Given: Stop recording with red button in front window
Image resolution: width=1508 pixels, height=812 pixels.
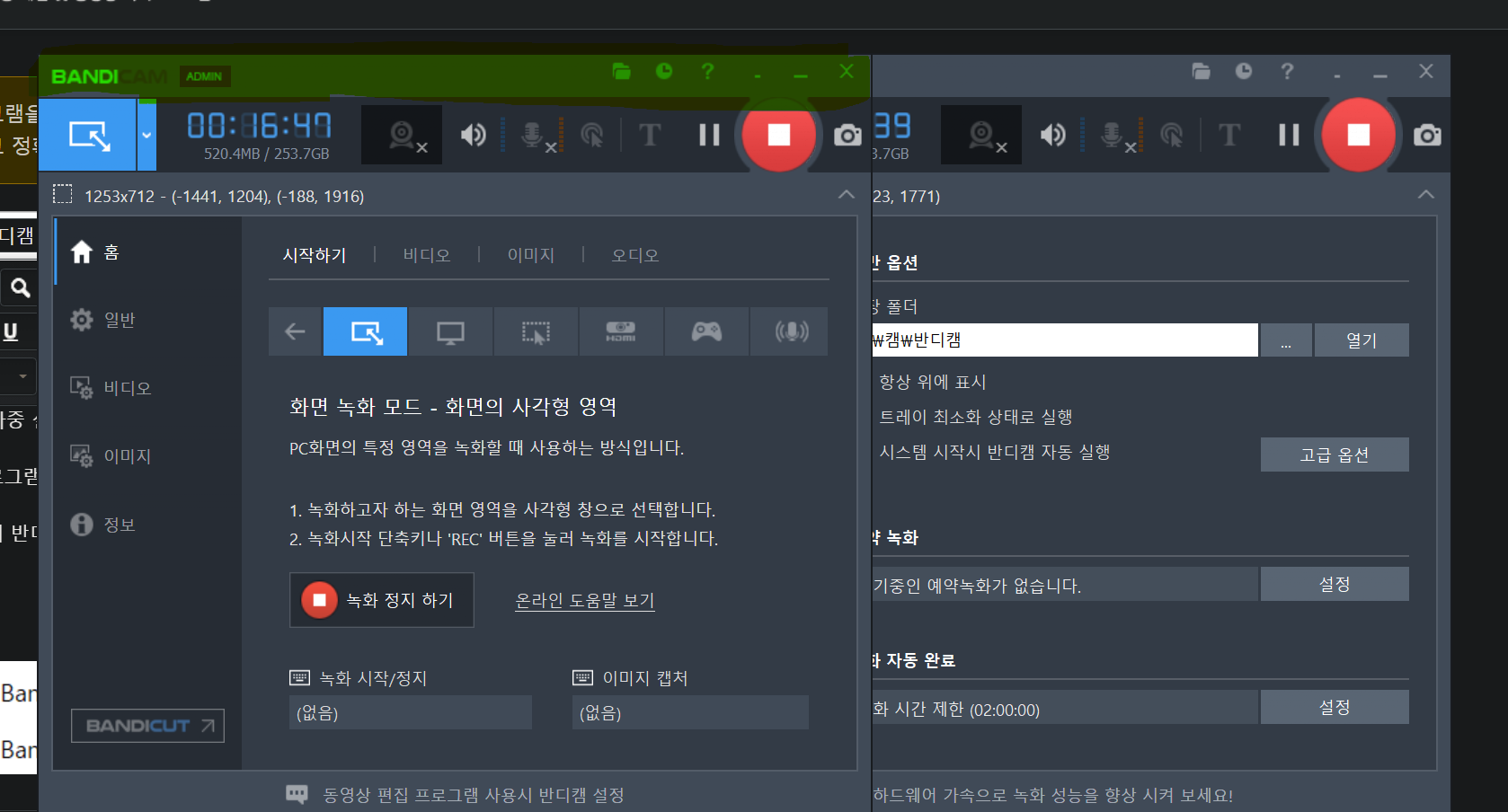Looking at the screenshot, I should click(778, 135).
